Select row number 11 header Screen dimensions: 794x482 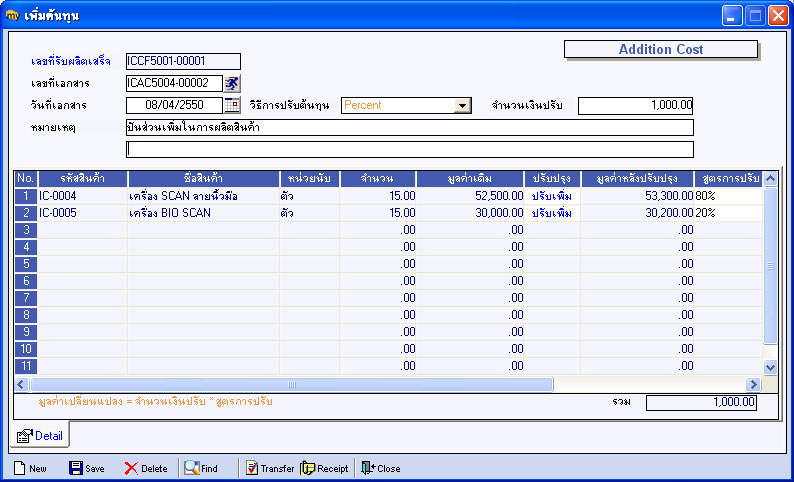tap(26, 366)
